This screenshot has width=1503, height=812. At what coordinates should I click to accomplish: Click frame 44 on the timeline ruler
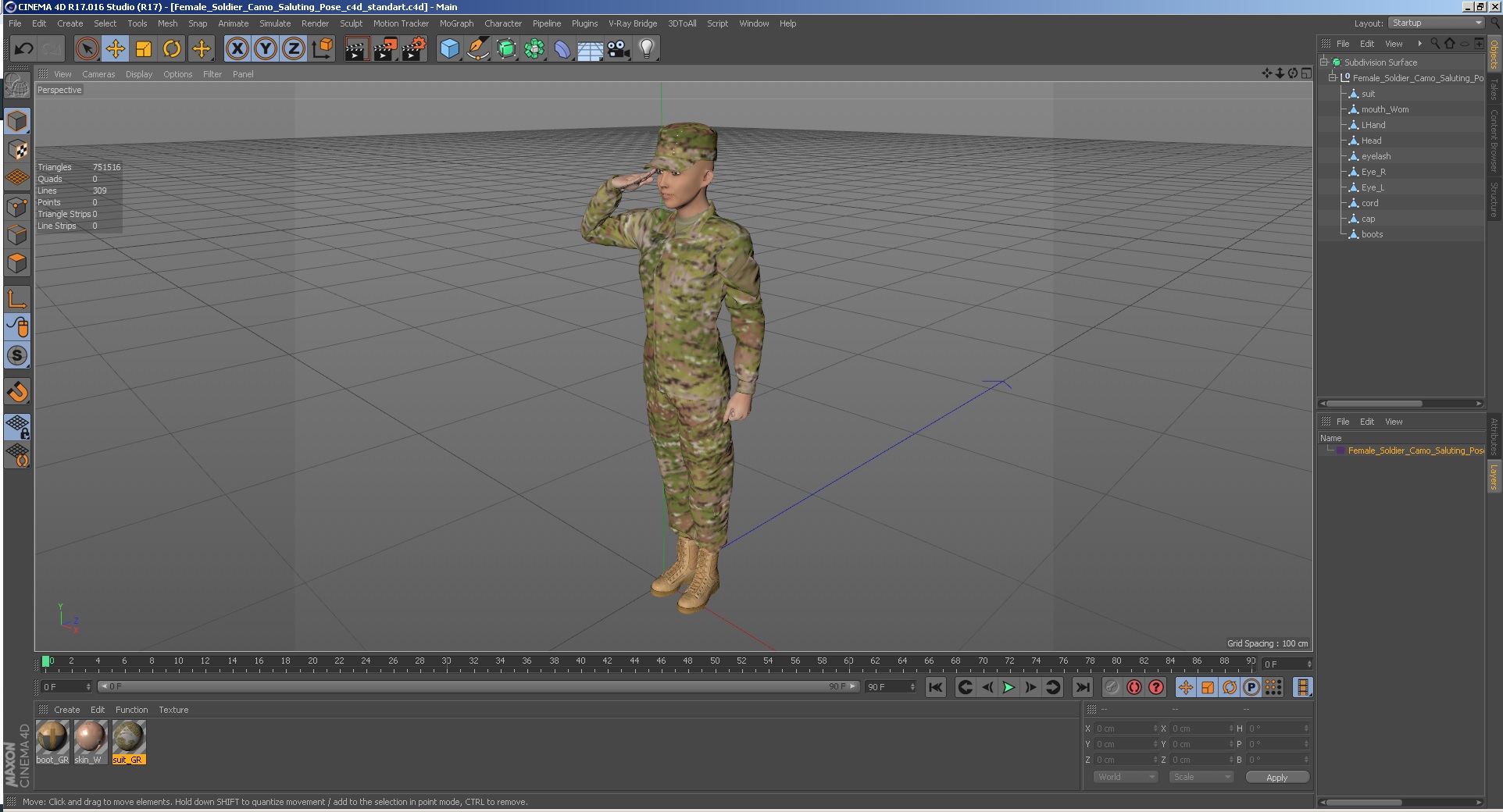tap(634, 661)
